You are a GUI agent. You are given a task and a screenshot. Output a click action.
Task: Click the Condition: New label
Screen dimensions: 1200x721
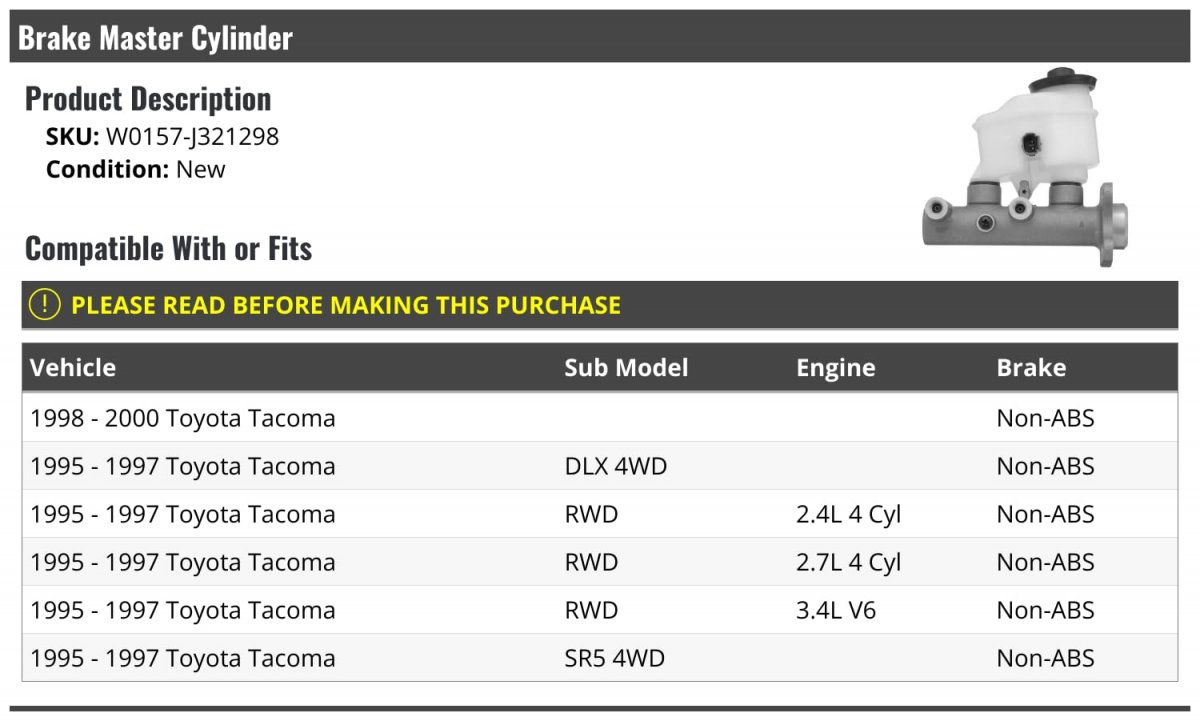click(x=136, y=169)
